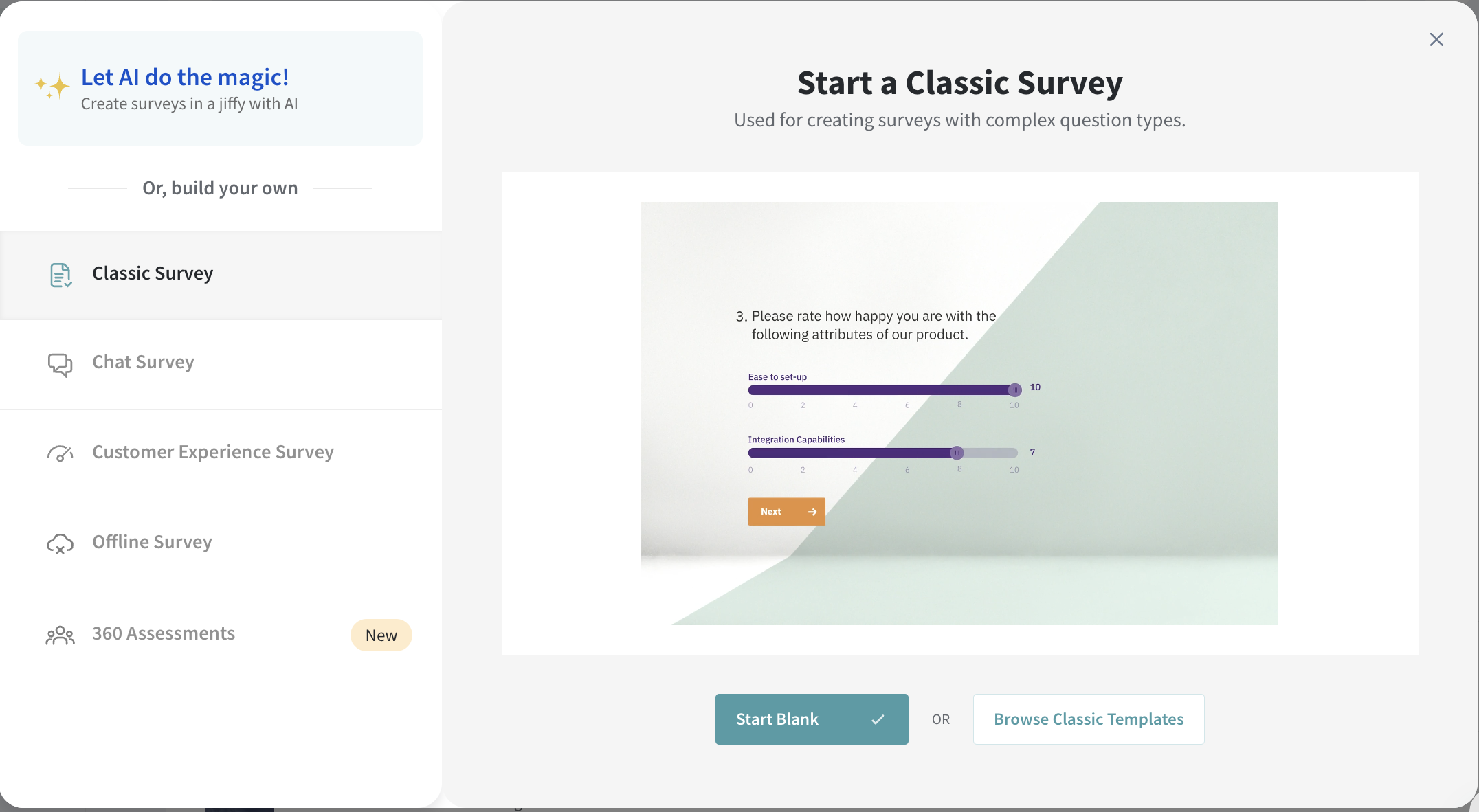1479x812 pixels.
Task: Open Customer Experience Survey
Action: [213, 452]
